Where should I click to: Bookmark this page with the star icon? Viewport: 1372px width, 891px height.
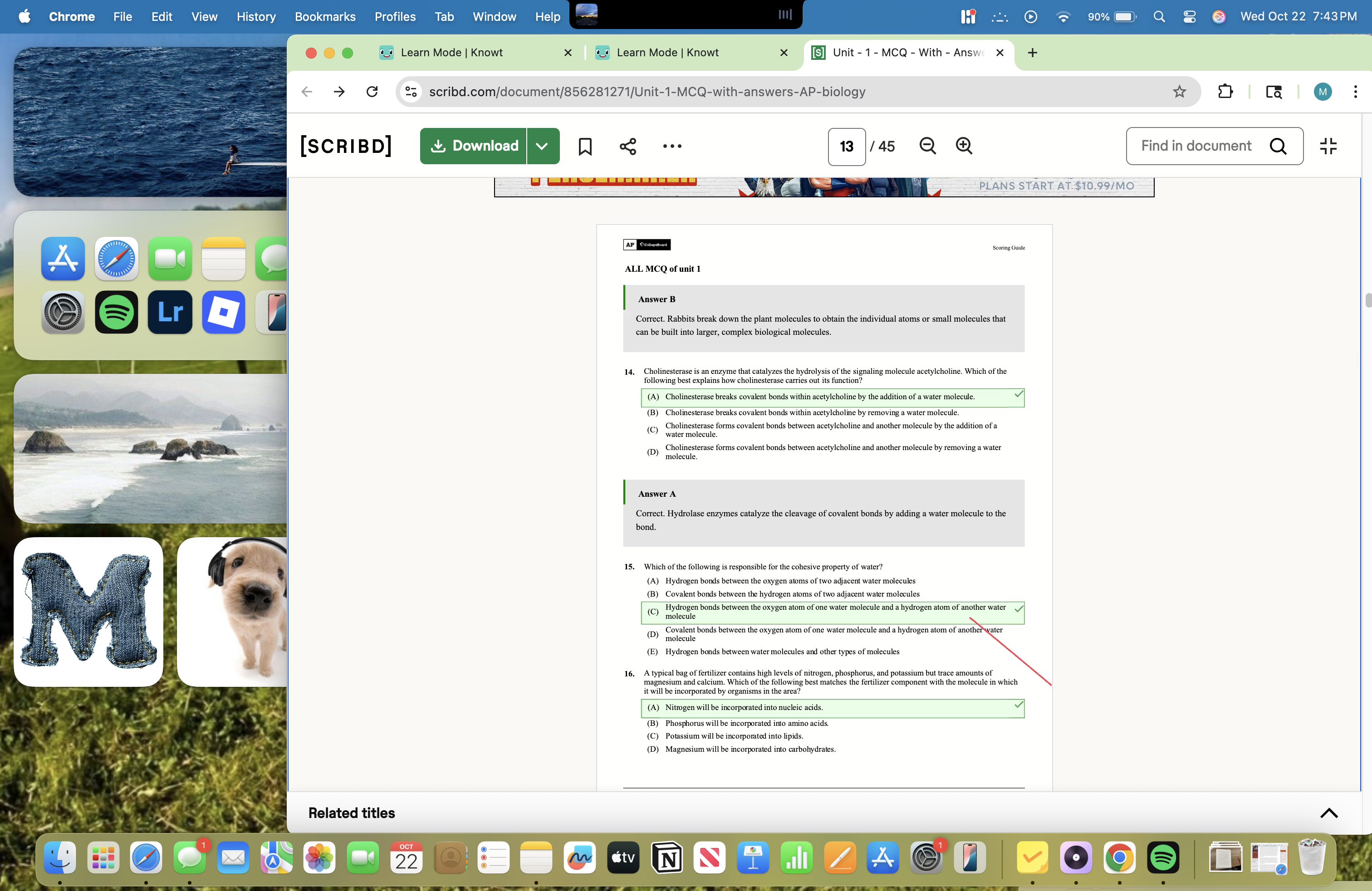point(1180,92)
